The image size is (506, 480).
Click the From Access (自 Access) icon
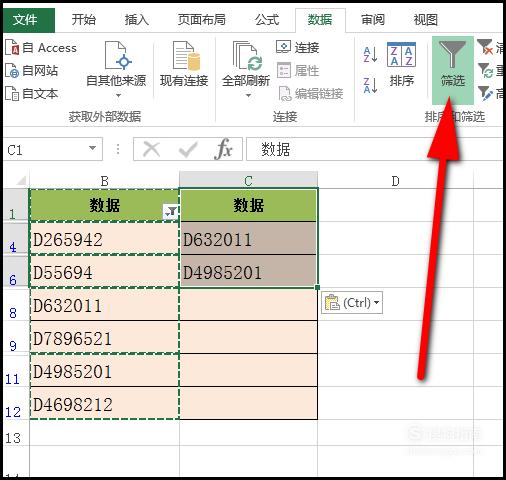click(12, 48)
